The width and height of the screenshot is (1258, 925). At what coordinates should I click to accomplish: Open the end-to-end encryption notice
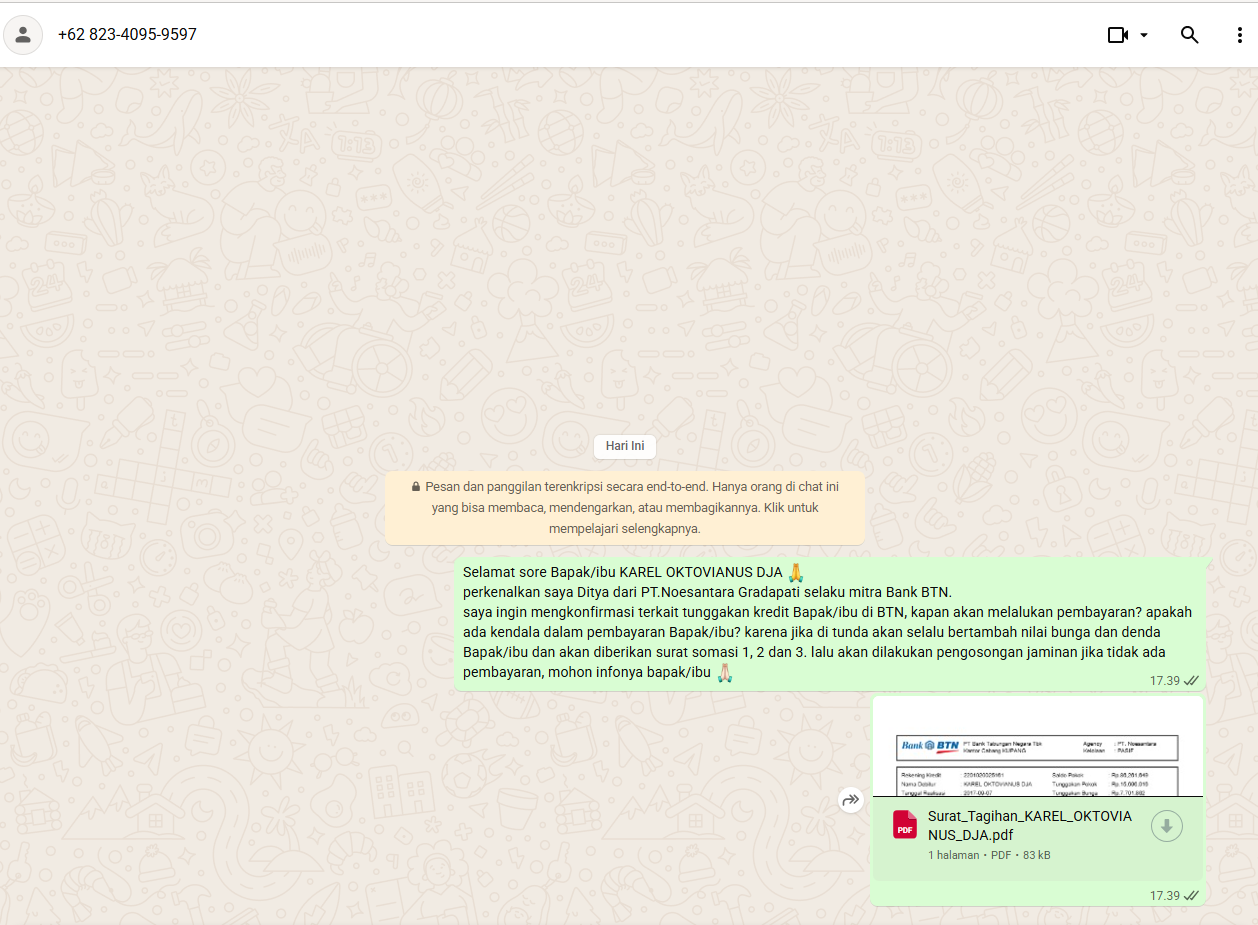pyautogui.click(x=625, y=508)
